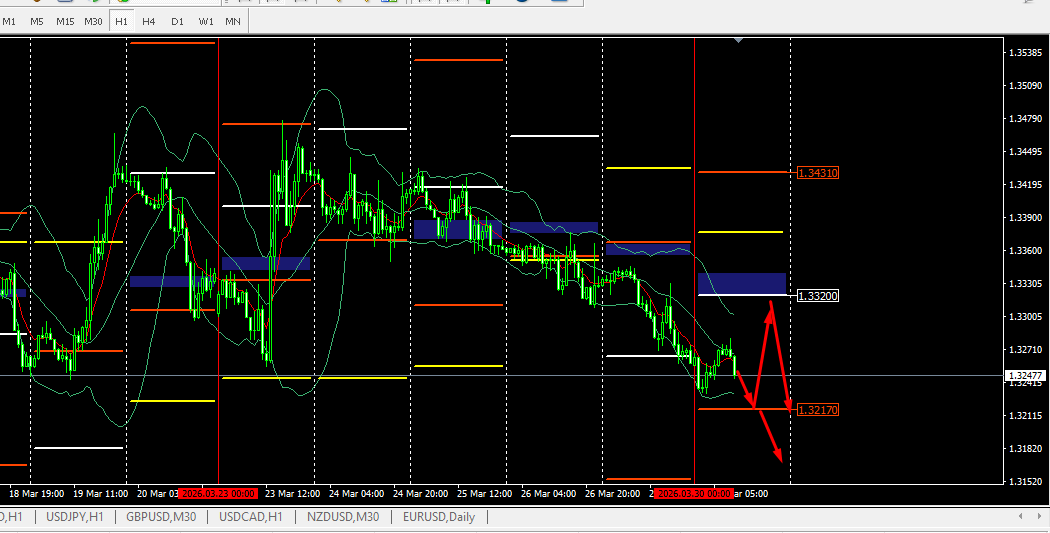Change chart period to D1

[177, 21]
